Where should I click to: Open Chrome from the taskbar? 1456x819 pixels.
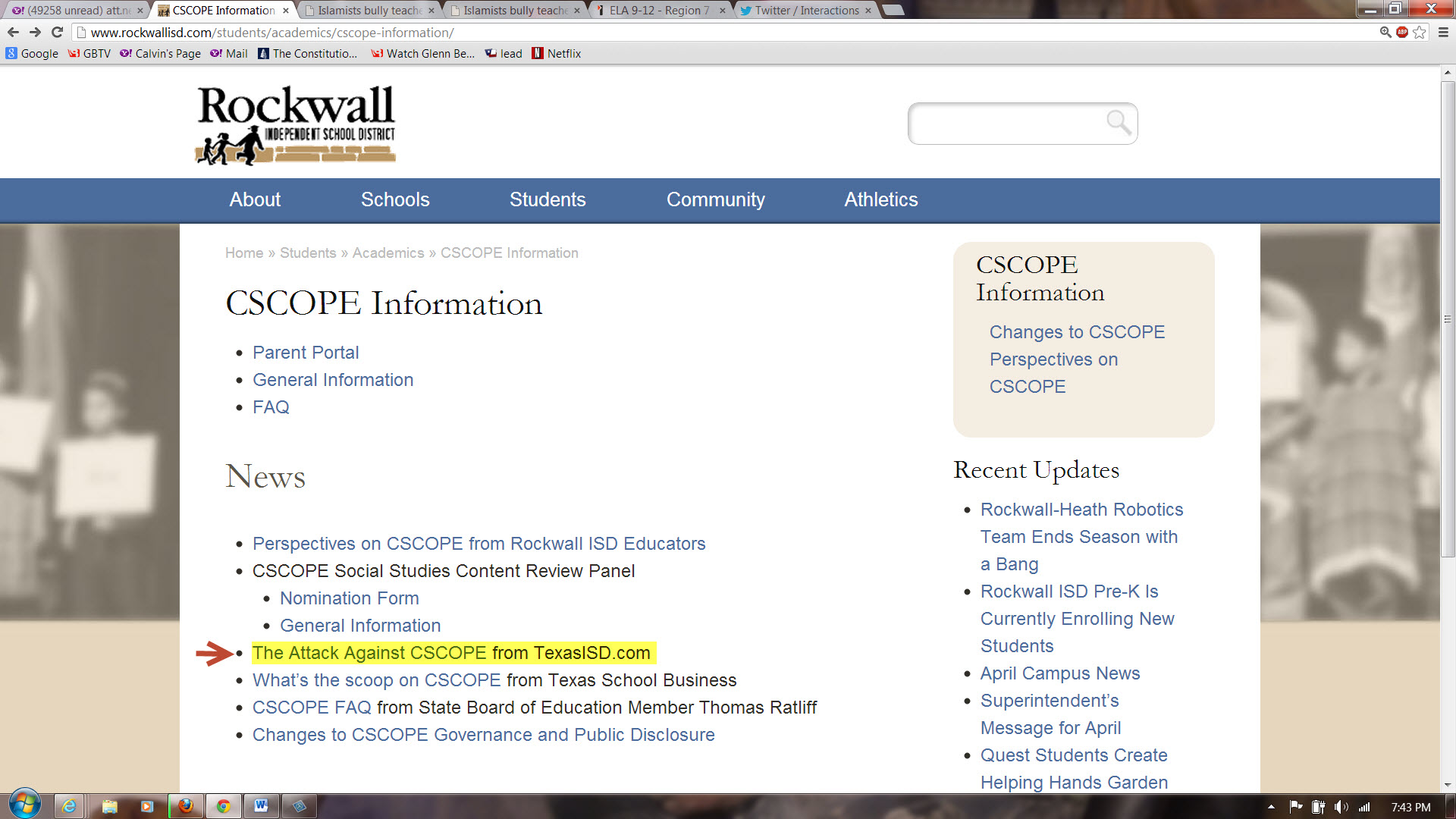click(224, 806)
